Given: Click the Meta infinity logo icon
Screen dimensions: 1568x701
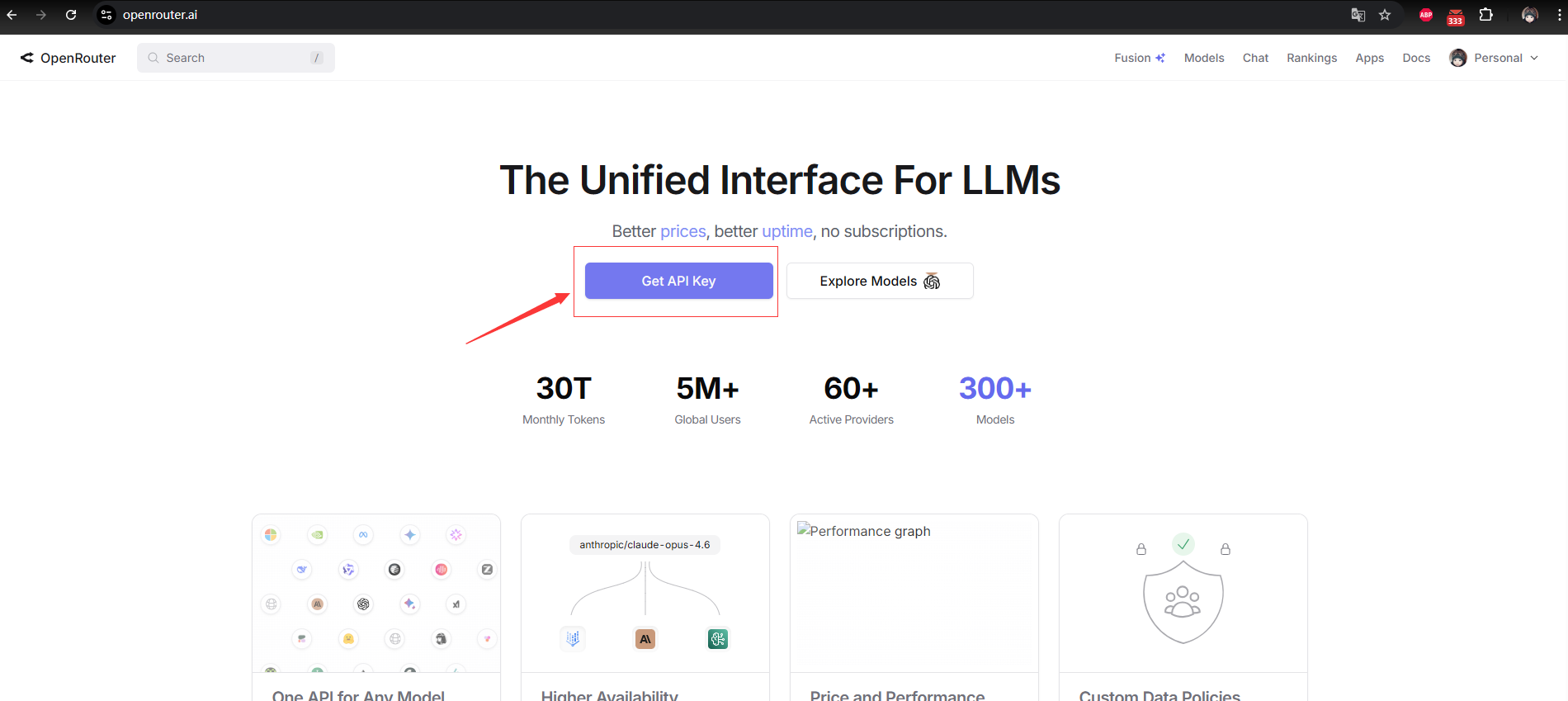Looking at the screenshot, I should tap(363, 535).
